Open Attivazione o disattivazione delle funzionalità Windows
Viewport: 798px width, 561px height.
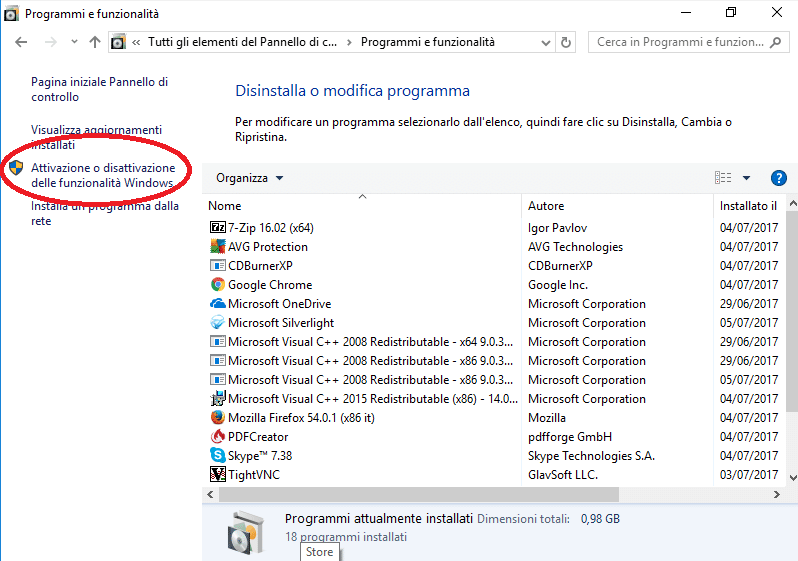[x=103, y=175]
